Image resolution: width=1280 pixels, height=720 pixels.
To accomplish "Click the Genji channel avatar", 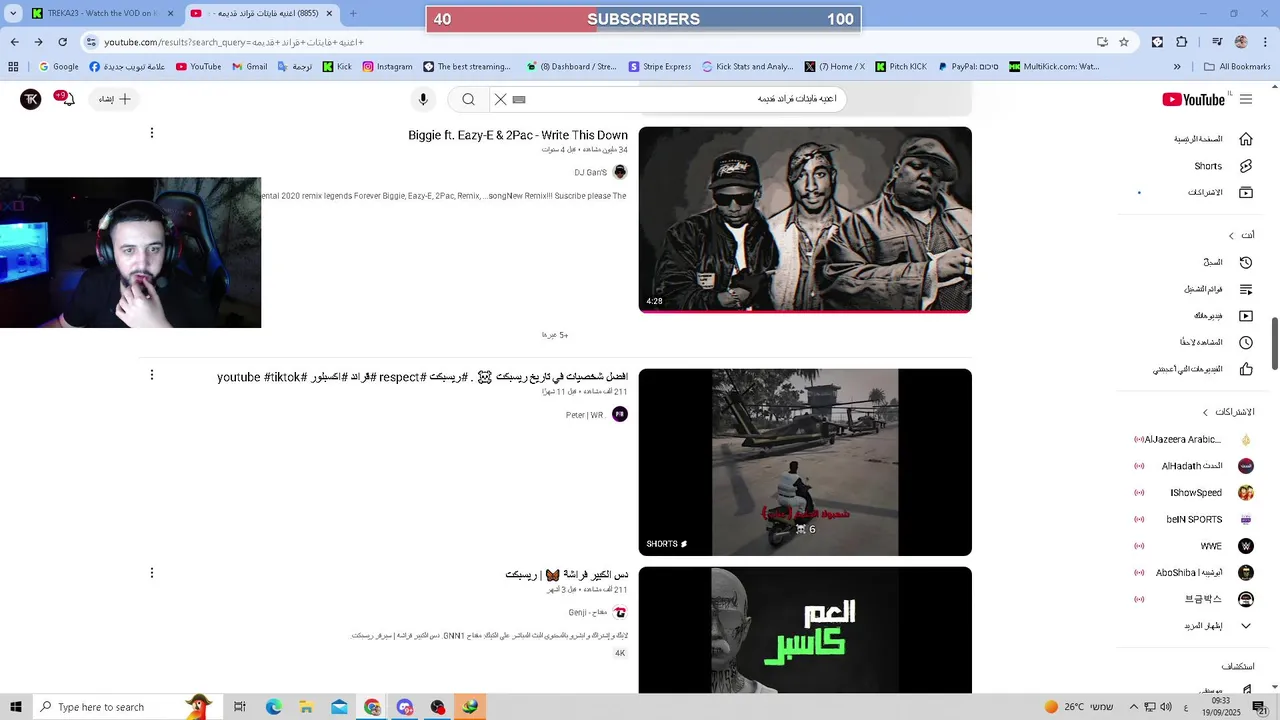I will 620,612.
